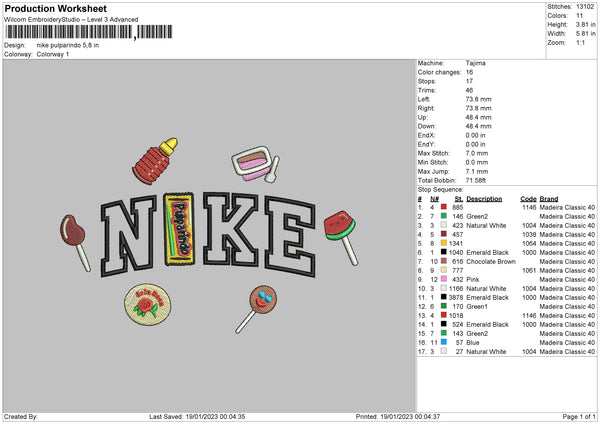
Task: Select the yellow swatch in stop row 5
Action: pos(443,243)
